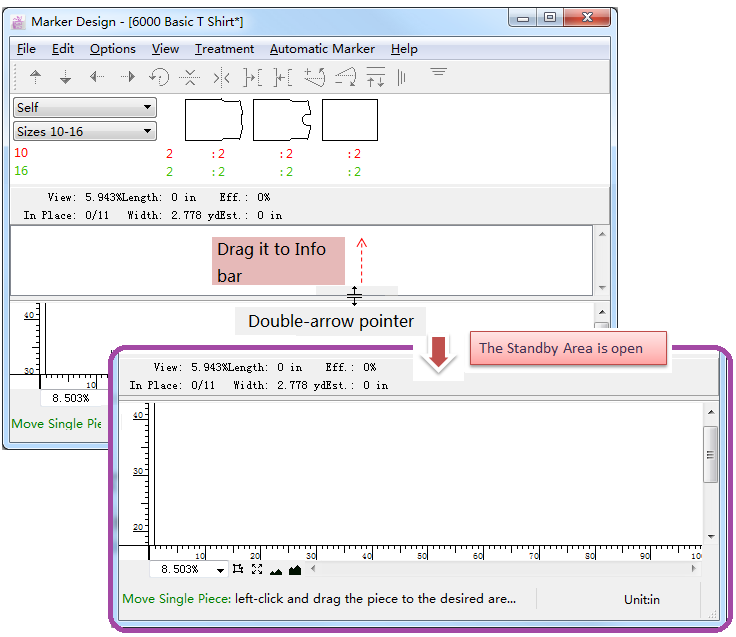The width and height of the screenshot is (736, 637).
Task: Click the move piece up arrow icon
Action: point(35,77)
